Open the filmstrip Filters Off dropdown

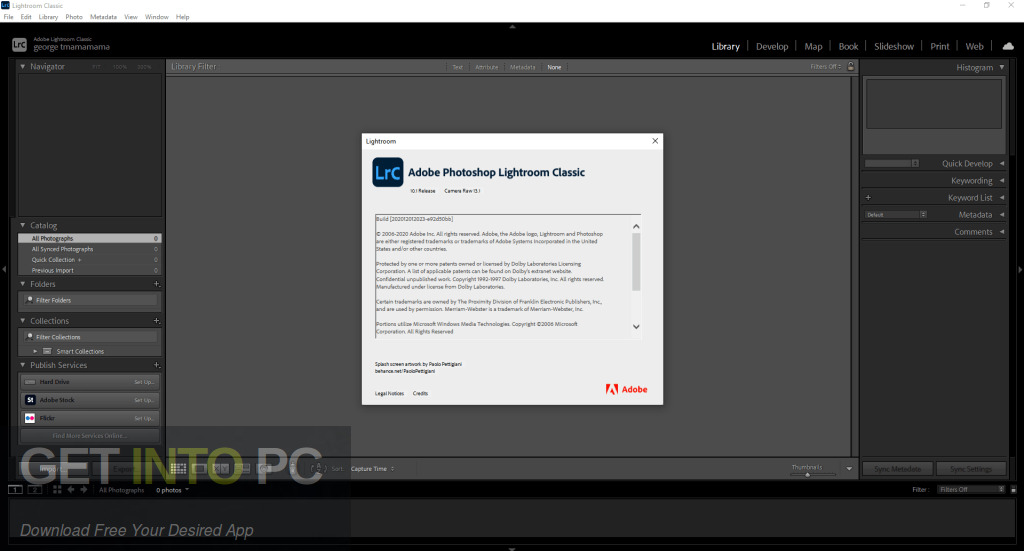click(x=971, y=489)
